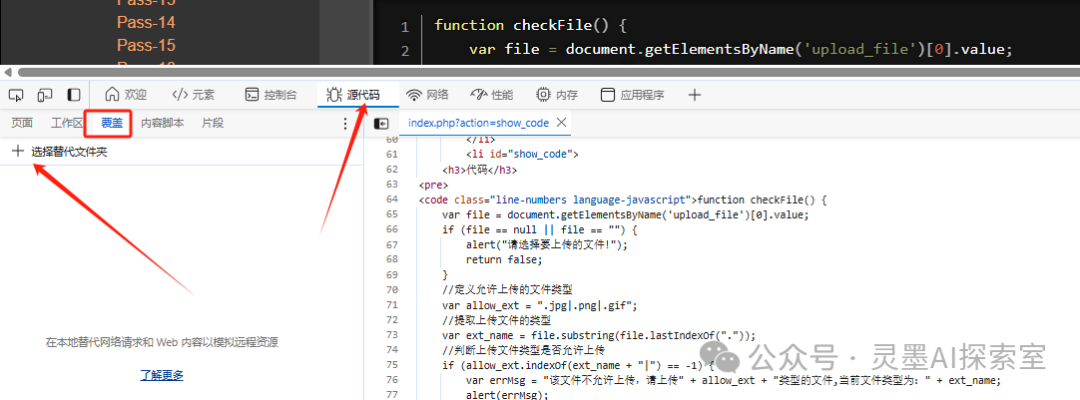Click the panel layout icon beside device emulation
The image size is (1080, 400).
point(74,95)
